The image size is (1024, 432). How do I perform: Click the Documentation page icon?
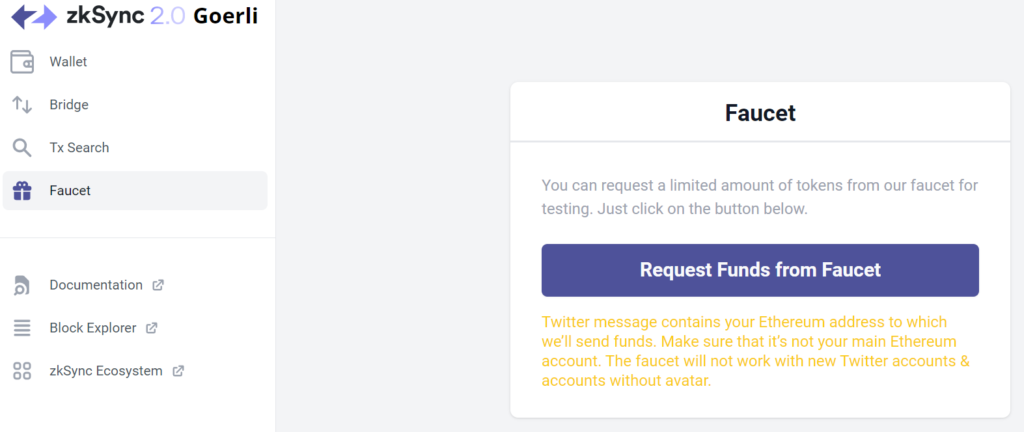22,286
